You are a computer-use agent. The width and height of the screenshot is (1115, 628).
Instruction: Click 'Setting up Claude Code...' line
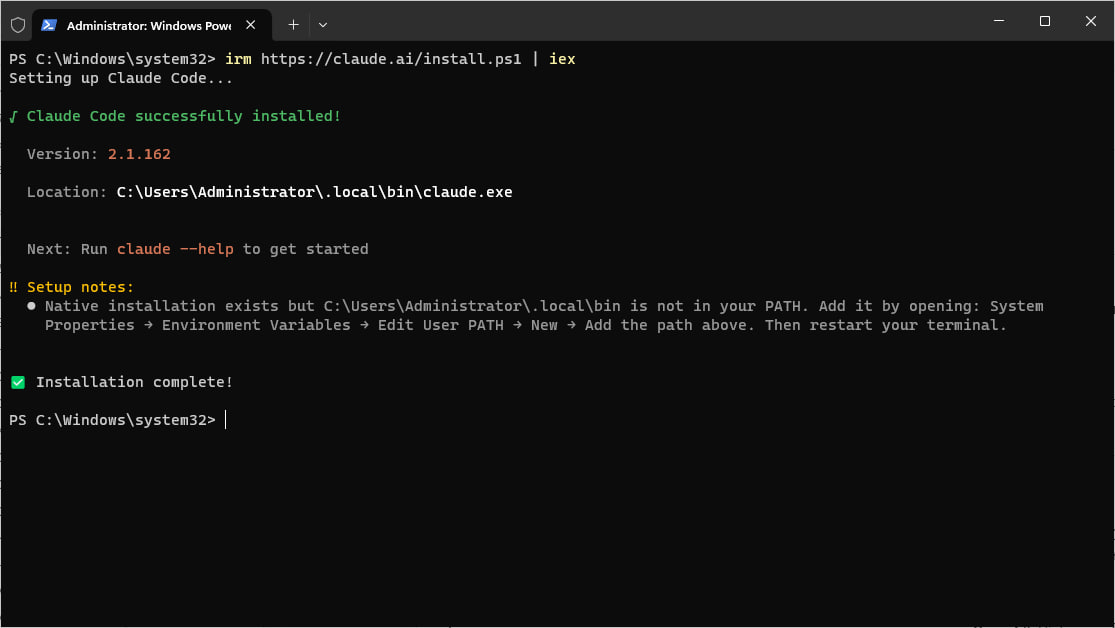click(x=121, y=78)
